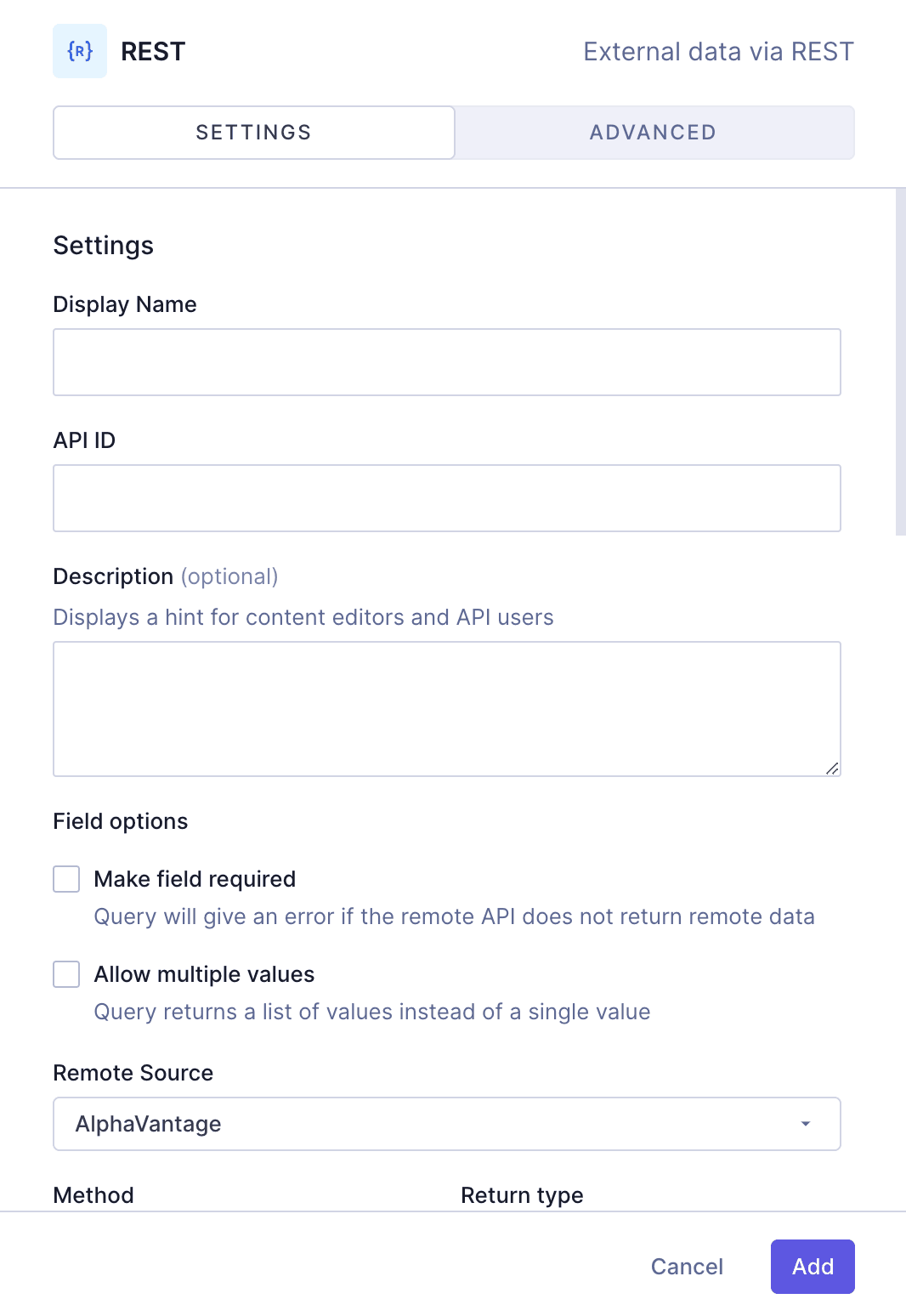Click the REST title heading
The image size is (906, 1316).
(x=153, y=52)
